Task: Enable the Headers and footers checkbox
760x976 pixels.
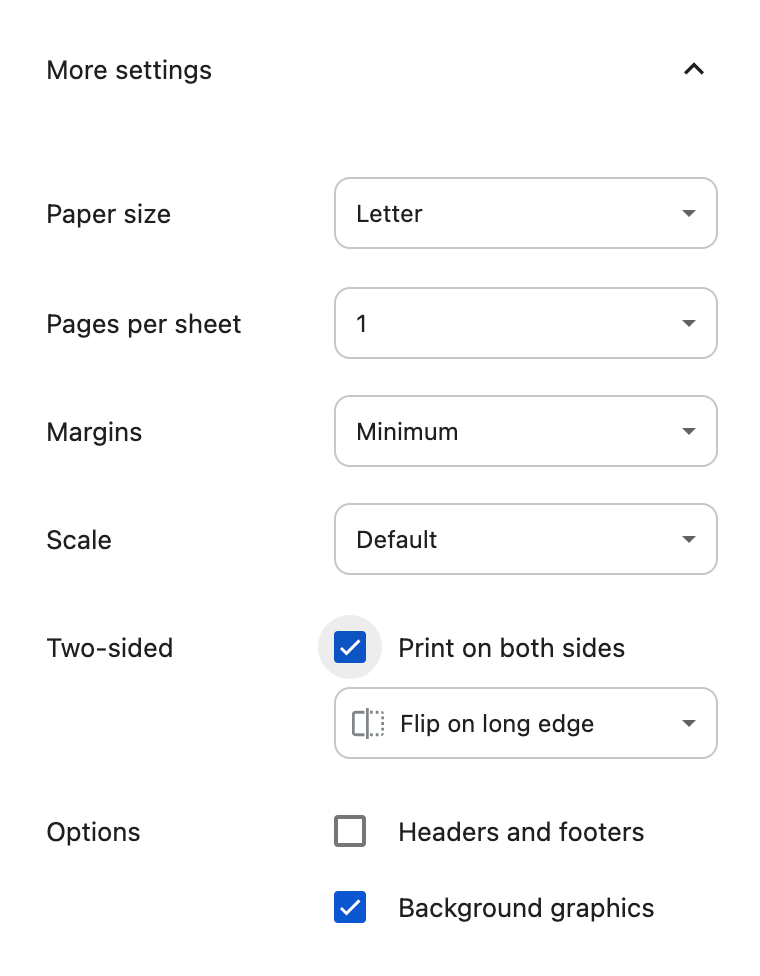Action: [350, 831]
